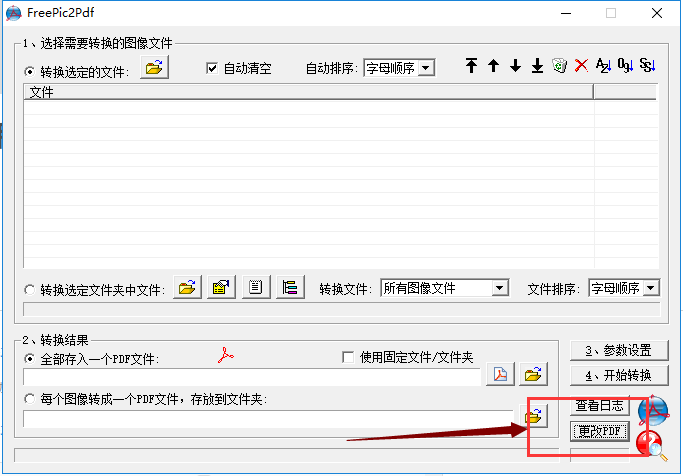The image size is (683, 476).
Task: Move selected file up one position
Action: click(x=493, y=66)
